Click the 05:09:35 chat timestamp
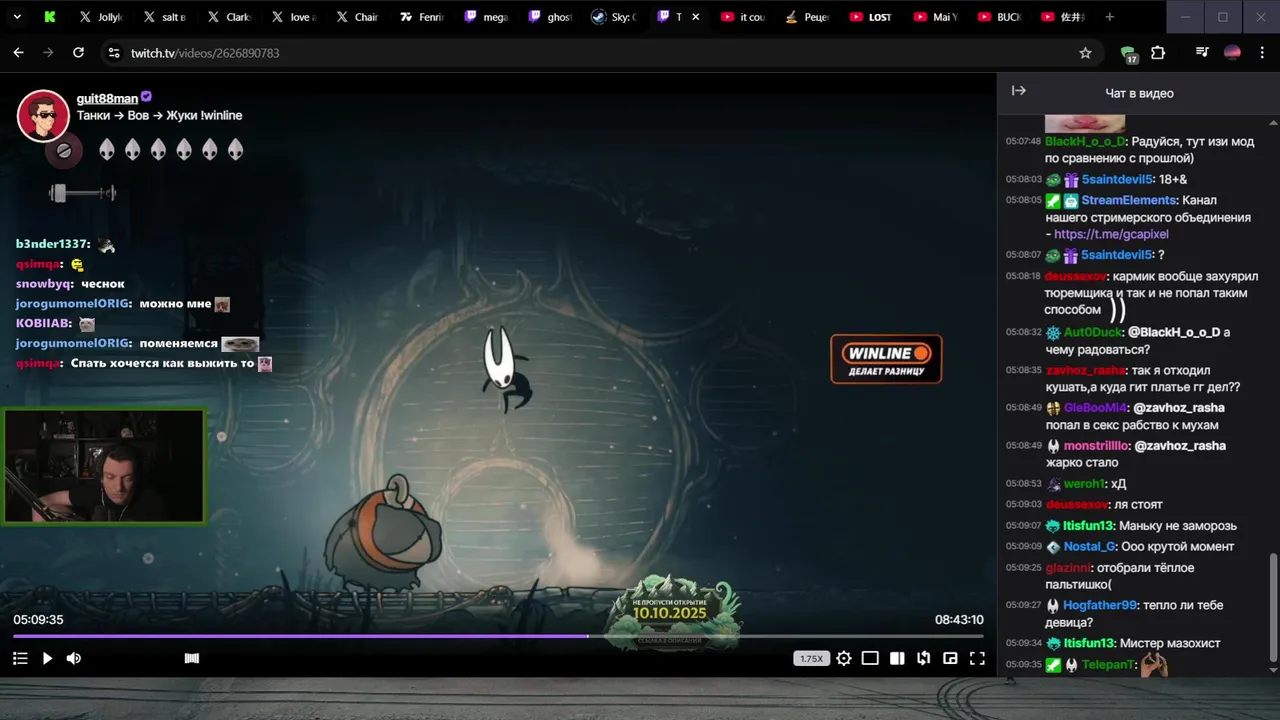 click(1023, 664)
